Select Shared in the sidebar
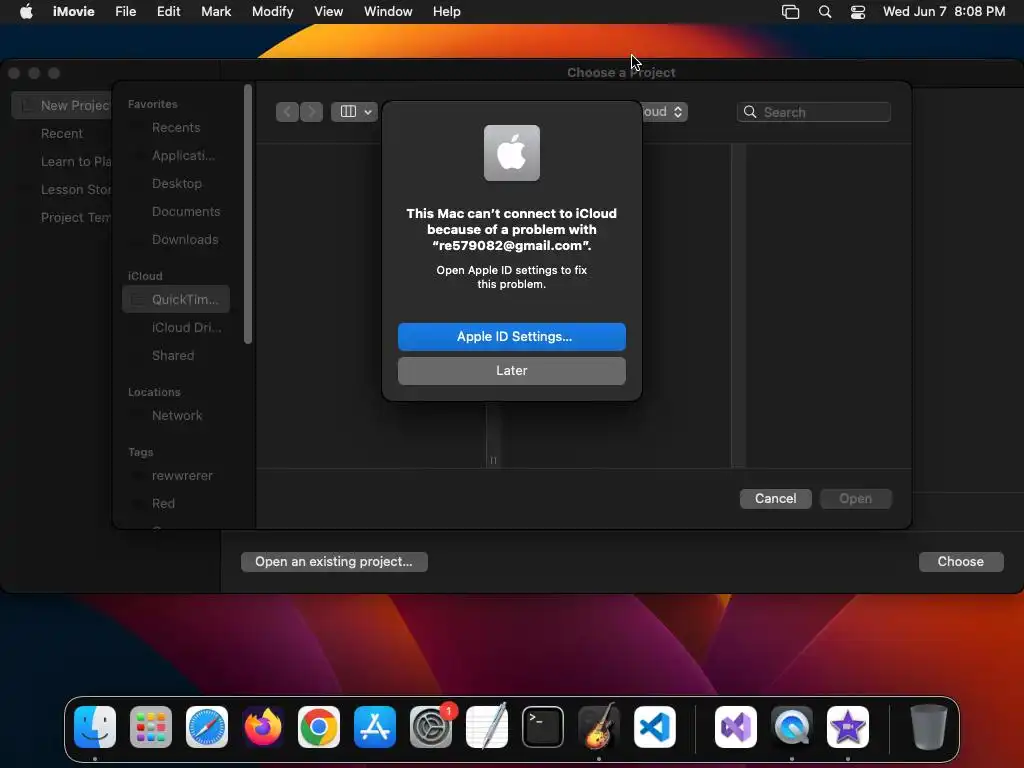 point(176,356)
